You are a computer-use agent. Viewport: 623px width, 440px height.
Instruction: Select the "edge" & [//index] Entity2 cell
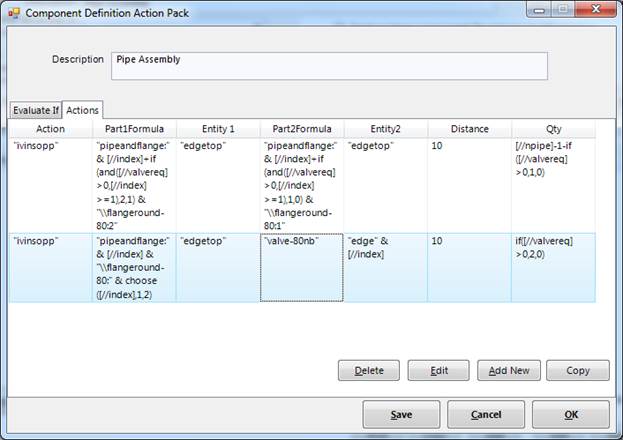(x=386, y=267)
